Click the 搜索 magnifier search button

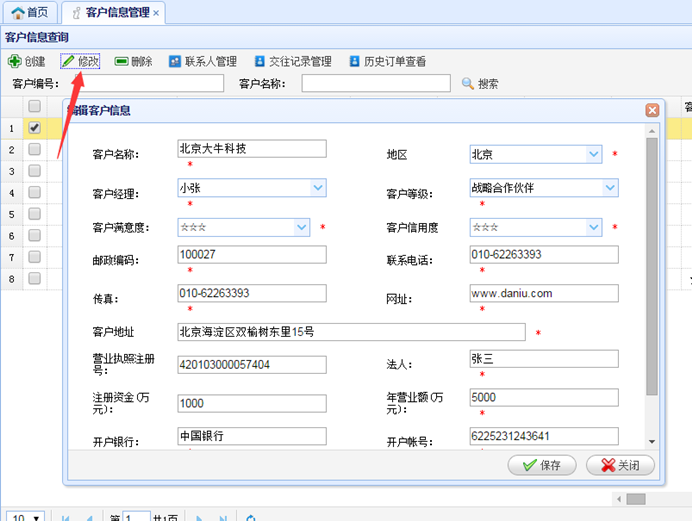click(480, 83)
